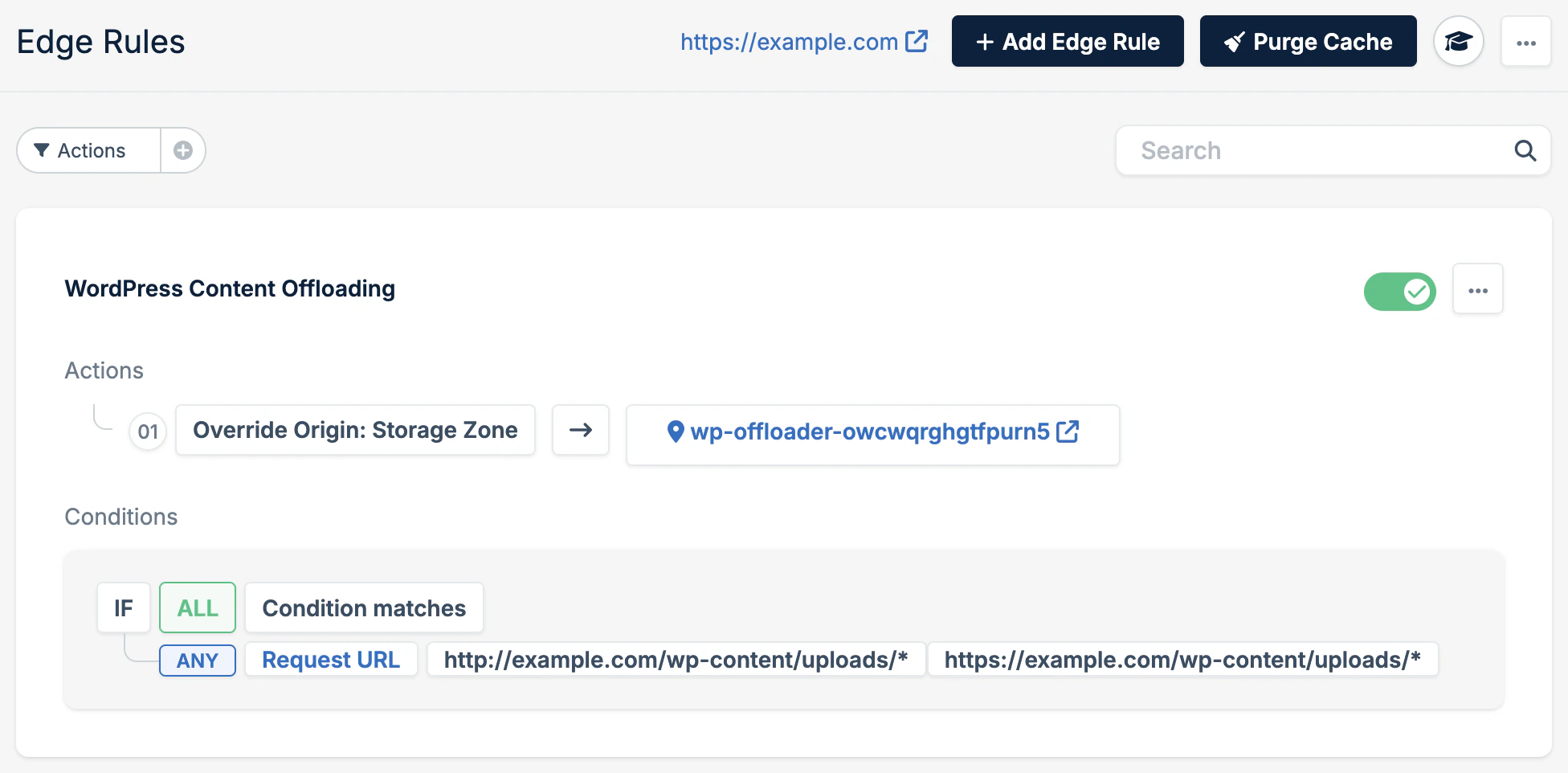
Task: Toggle the ANY operator on the Request URL condition
Action: (x=197, y=660)
